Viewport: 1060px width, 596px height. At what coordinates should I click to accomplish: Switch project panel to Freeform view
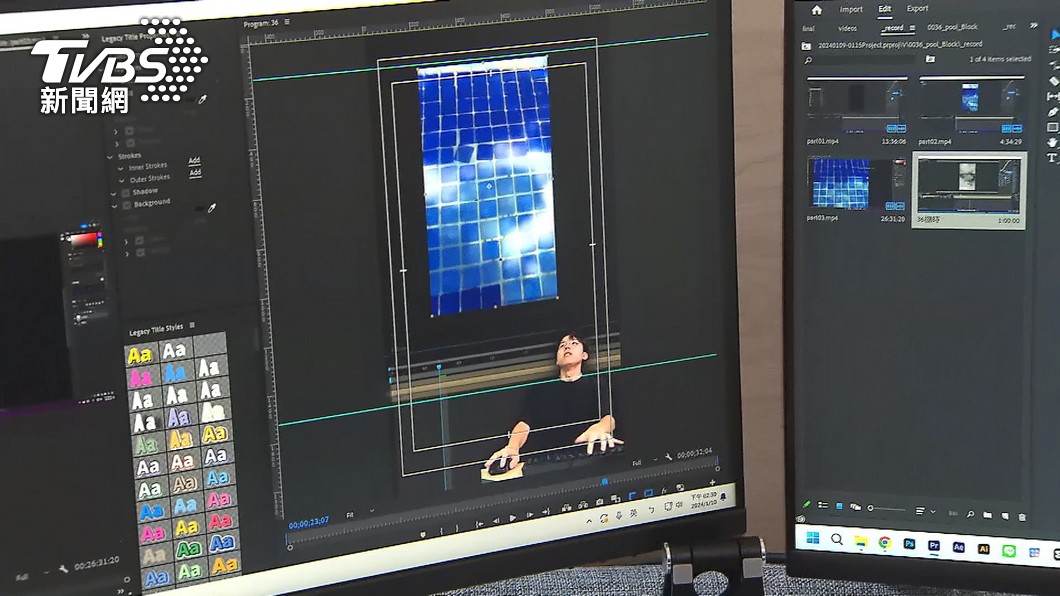click(855, 507)
